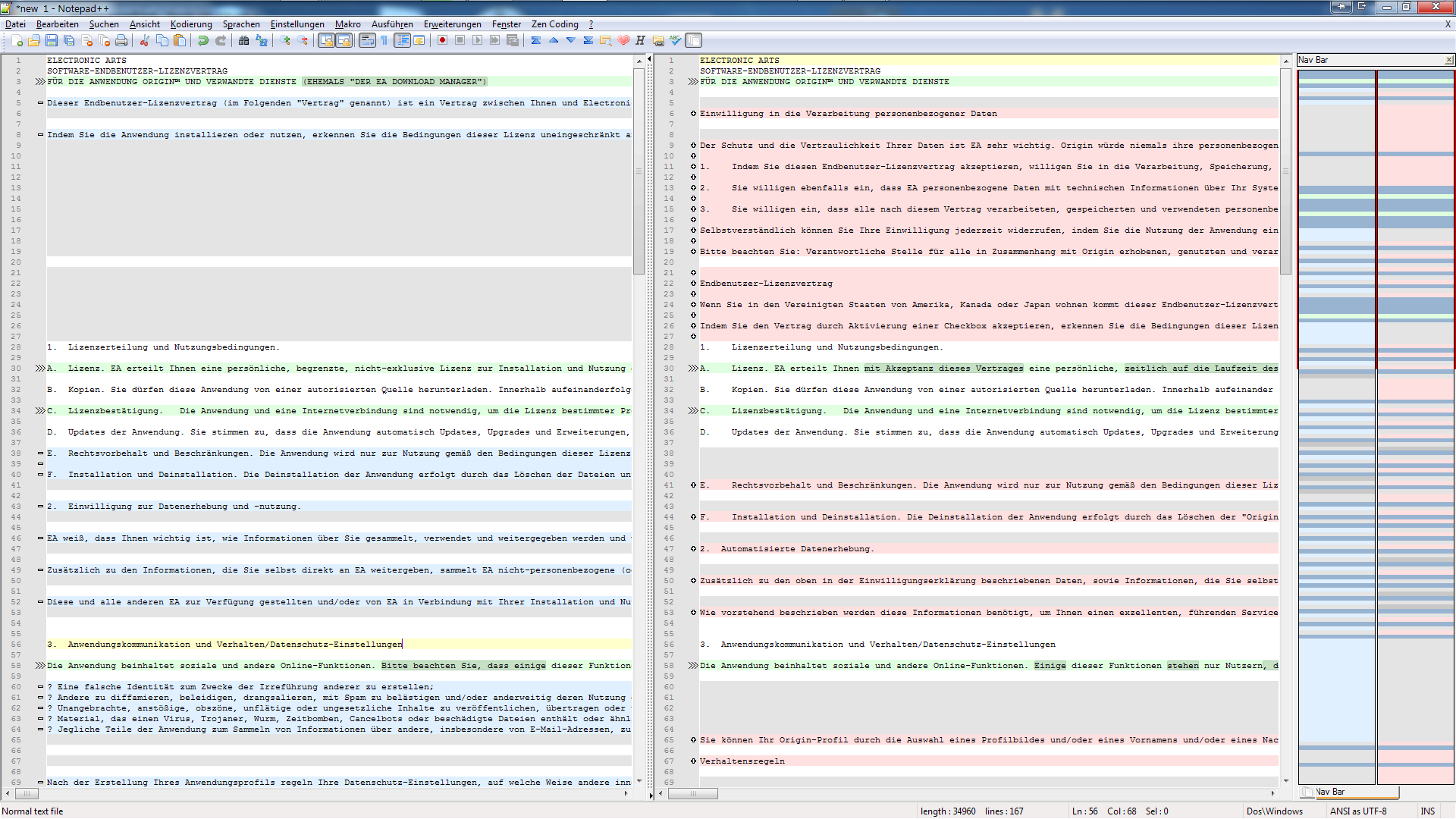Collapse fold at line 46 'EA weiß'

[x=40, y=538]
